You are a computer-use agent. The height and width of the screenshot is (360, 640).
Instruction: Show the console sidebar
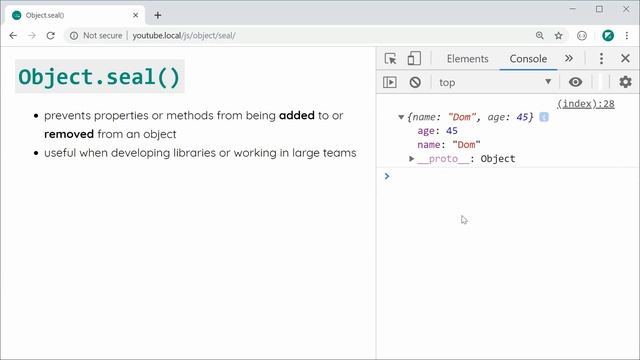pyautogui.click(x=390, y=82)
